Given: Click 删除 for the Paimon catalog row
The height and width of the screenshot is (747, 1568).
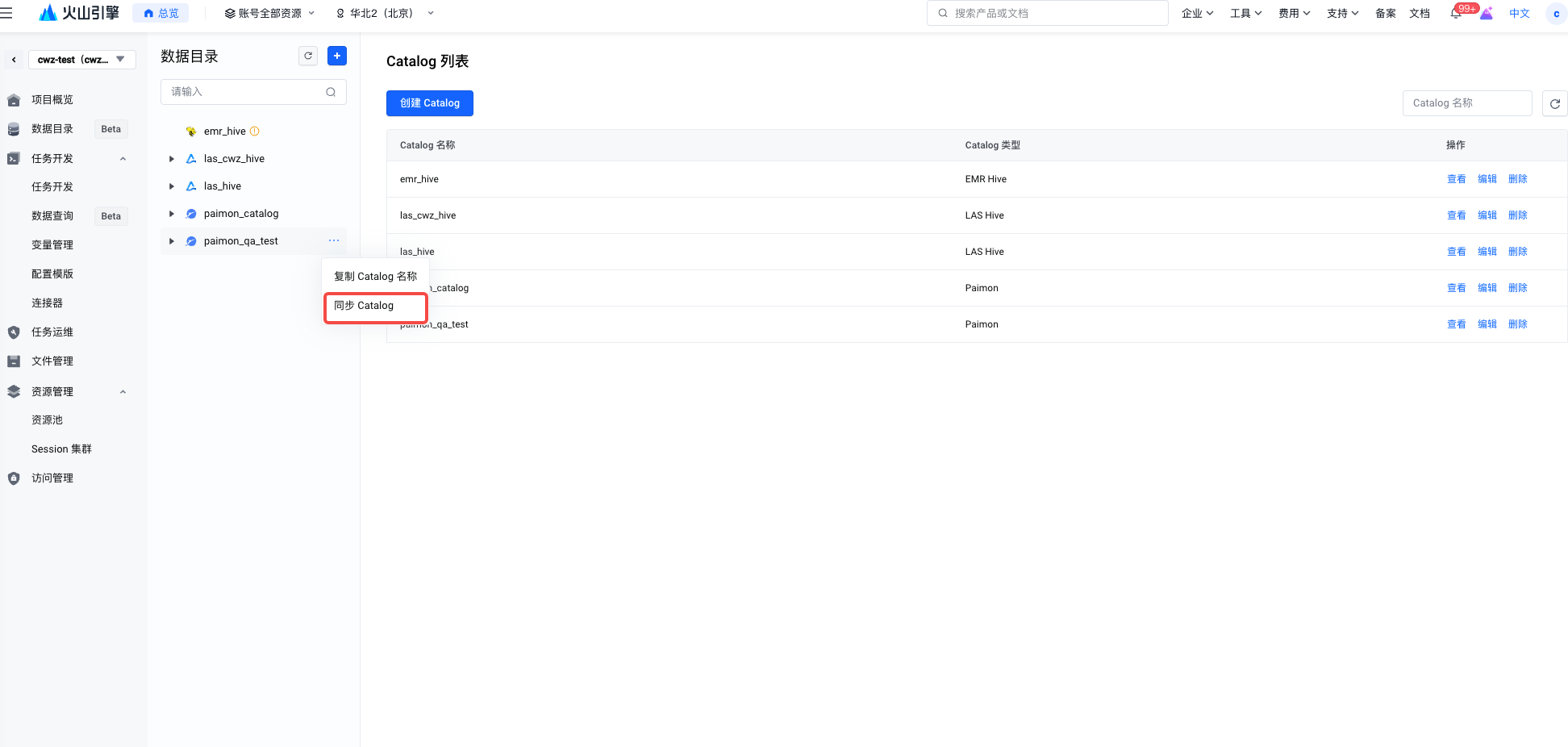Looking at the screenshot, I should point(1517,288).
